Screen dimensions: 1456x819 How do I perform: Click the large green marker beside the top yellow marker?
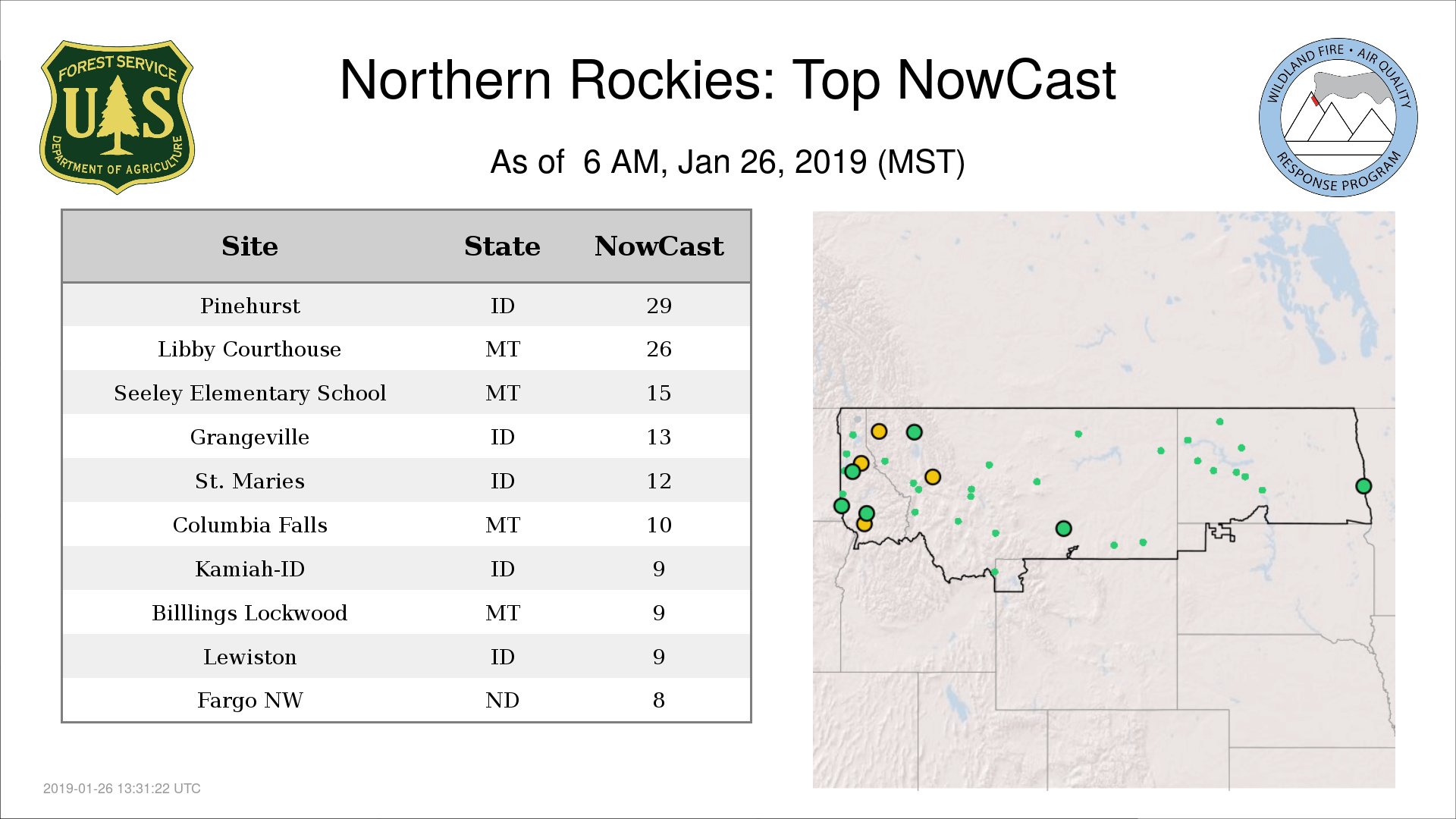click(x=914, y=432)
